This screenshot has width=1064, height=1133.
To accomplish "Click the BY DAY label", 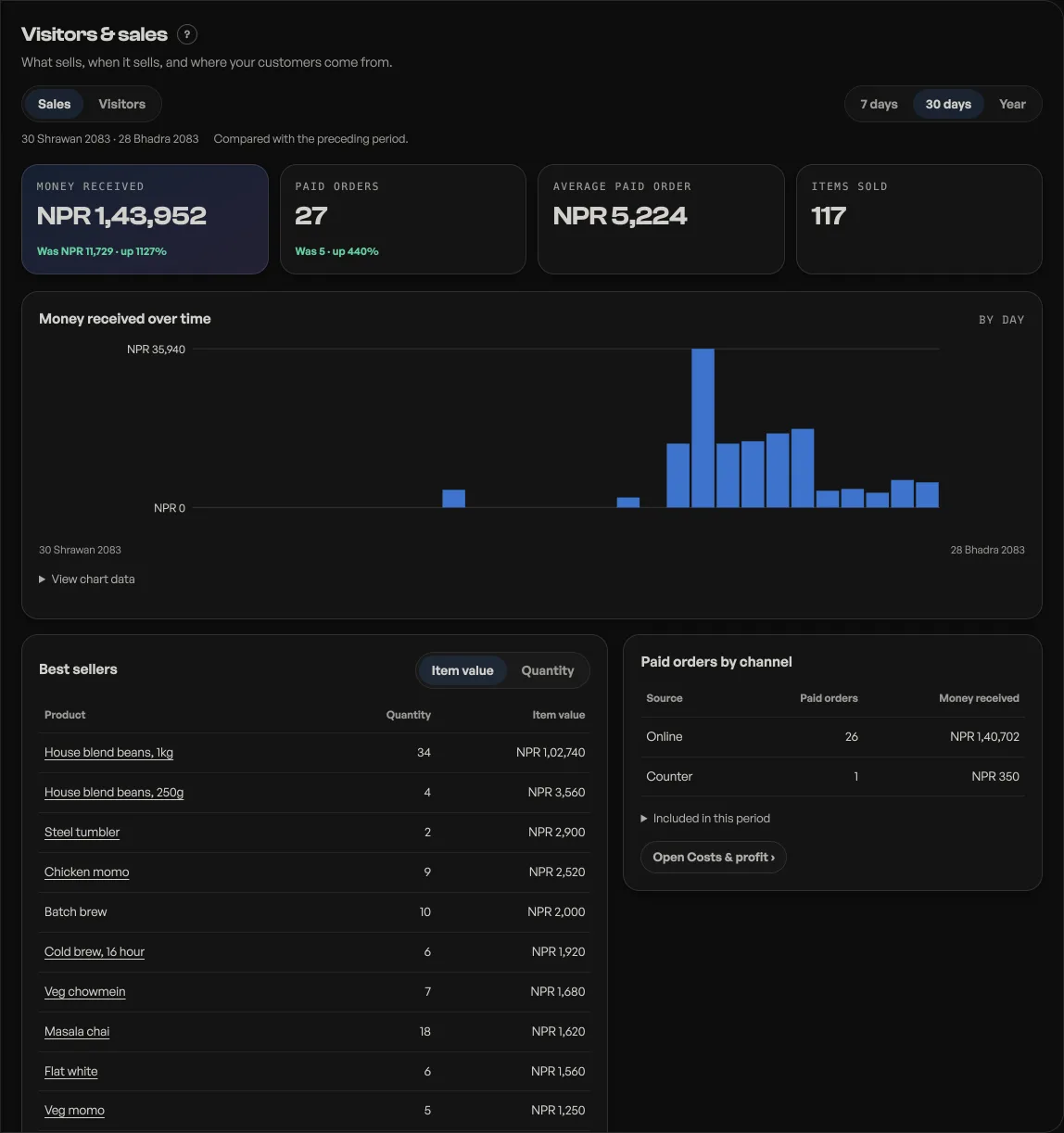I will (1001, 320).
